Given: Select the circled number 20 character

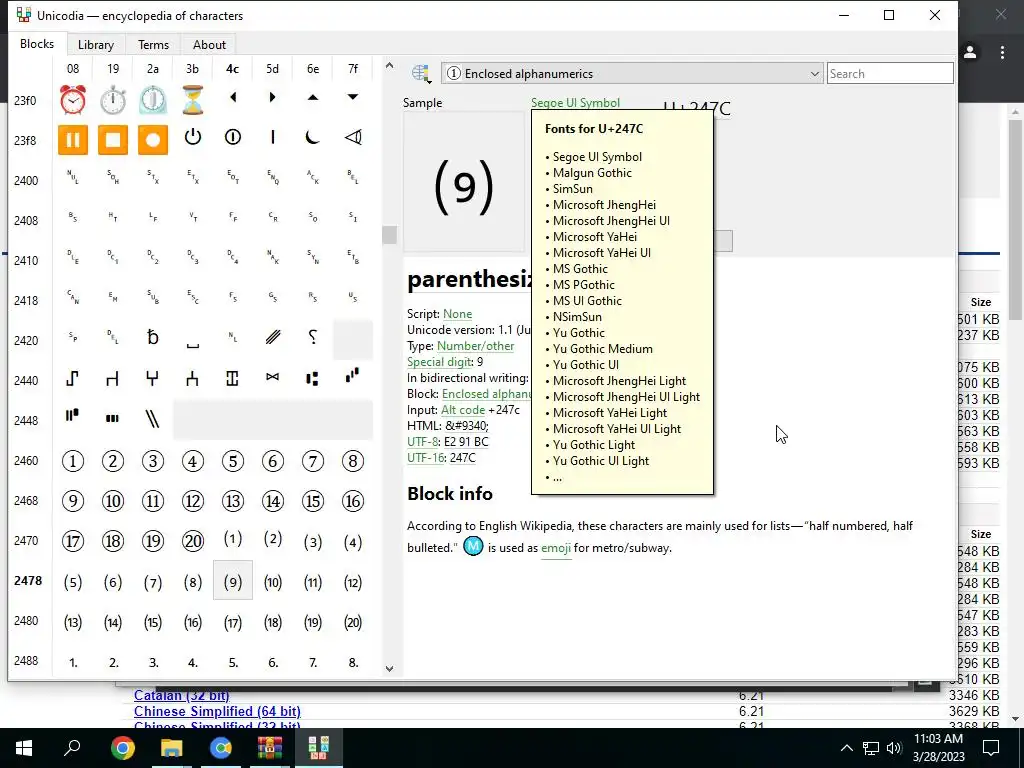Looking at the screenshot, I should pyautogui.click(x=193, y=541).
